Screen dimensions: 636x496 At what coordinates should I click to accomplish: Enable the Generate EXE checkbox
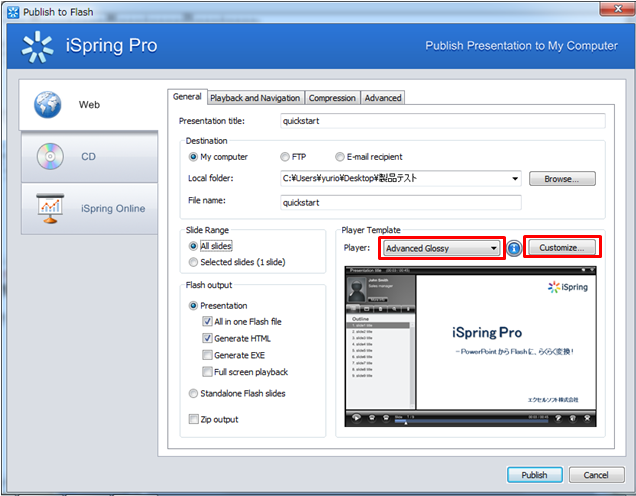click(207, 355)
